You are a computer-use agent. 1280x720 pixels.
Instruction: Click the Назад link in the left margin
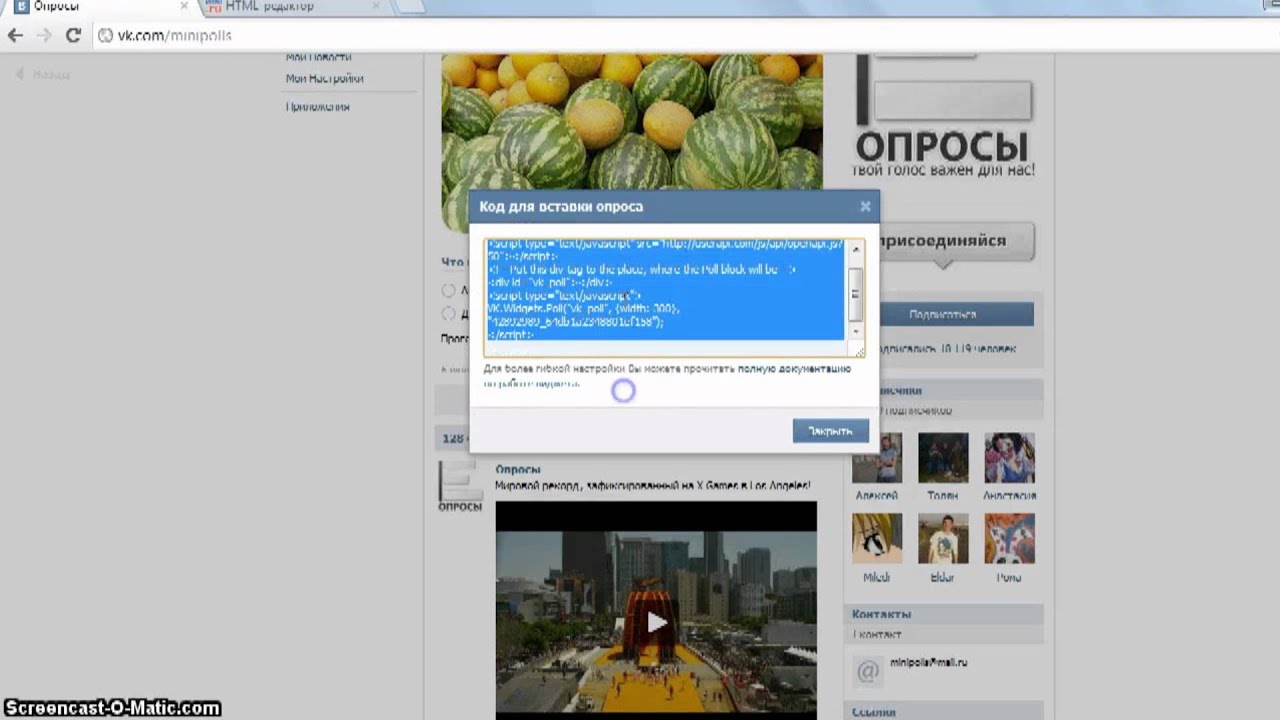[43, 74]
